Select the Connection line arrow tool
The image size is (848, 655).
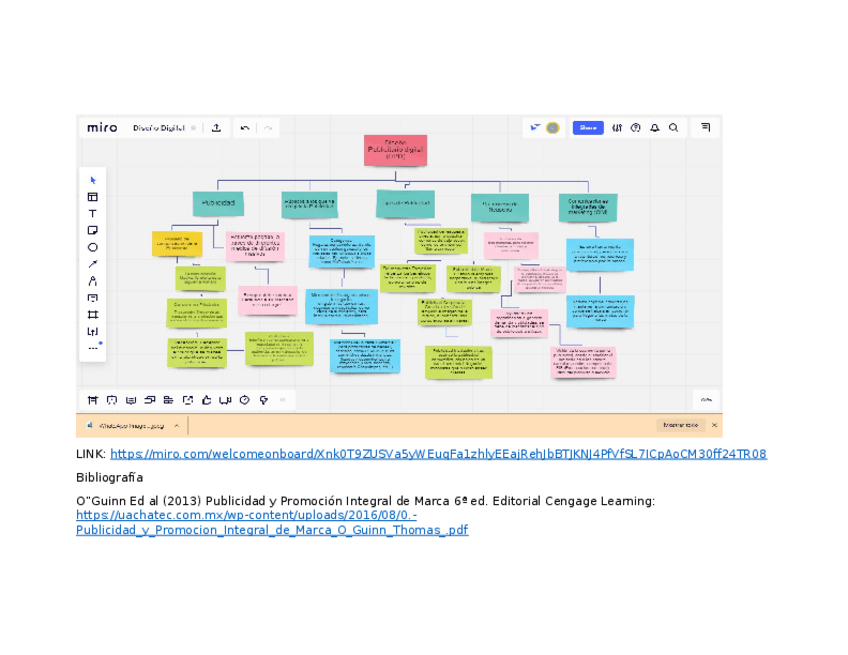[93, 264]
